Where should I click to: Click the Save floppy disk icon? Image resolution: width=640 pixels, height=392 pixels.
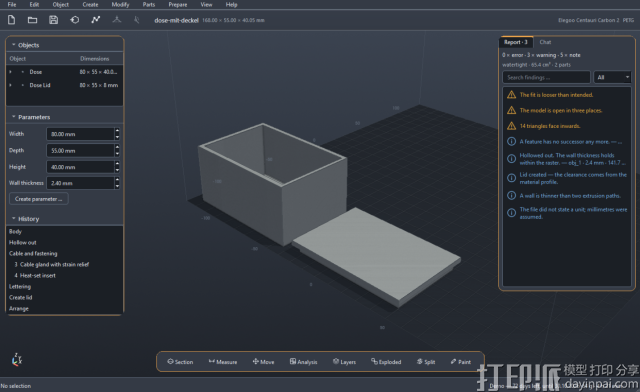pos(53,20)
